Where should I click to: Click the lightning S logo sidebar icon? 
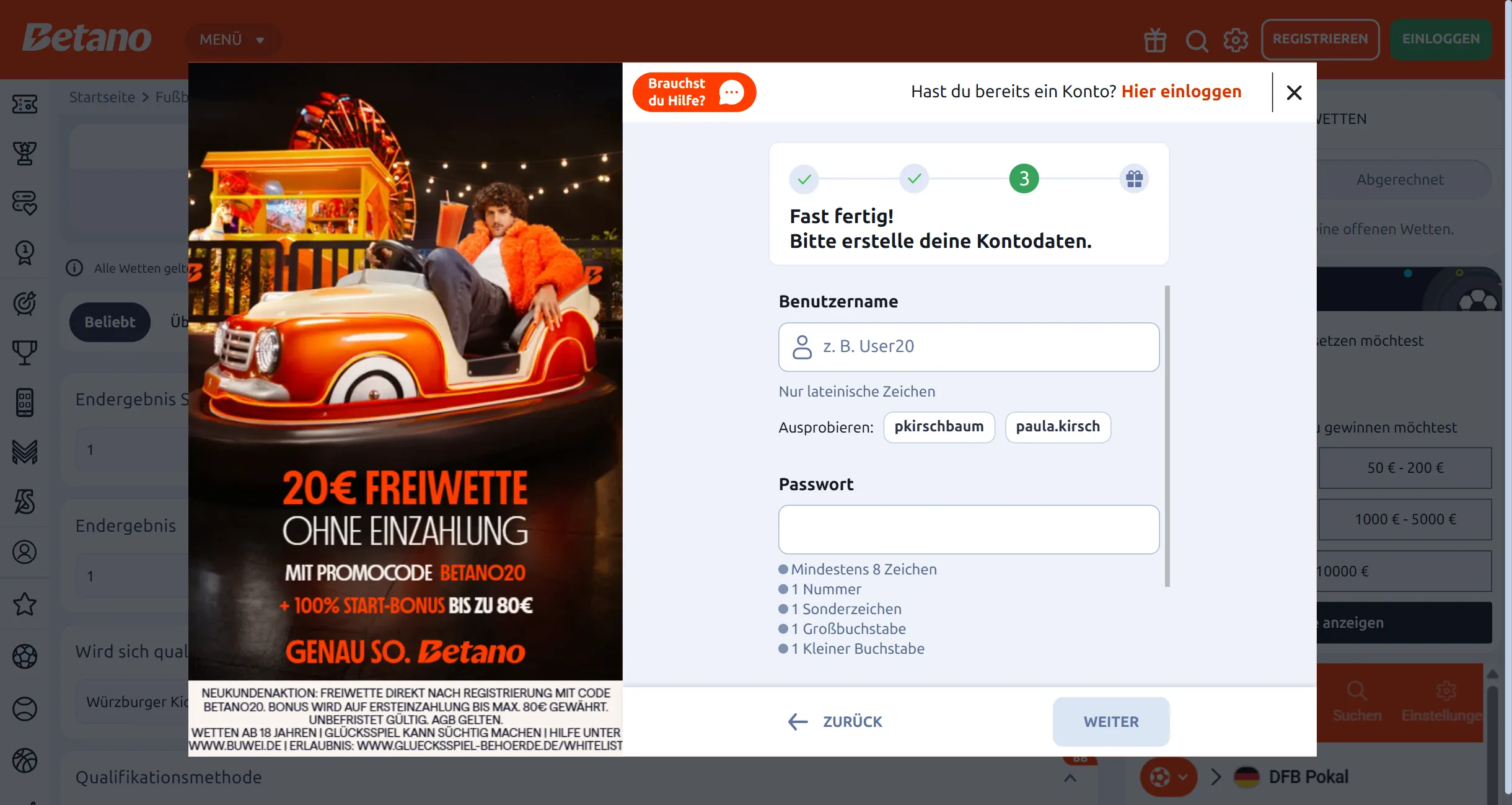tap(25, 501)
